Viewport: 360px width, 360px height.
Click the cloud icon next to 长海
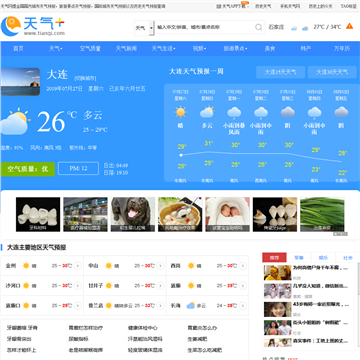(x=191, y=306)
